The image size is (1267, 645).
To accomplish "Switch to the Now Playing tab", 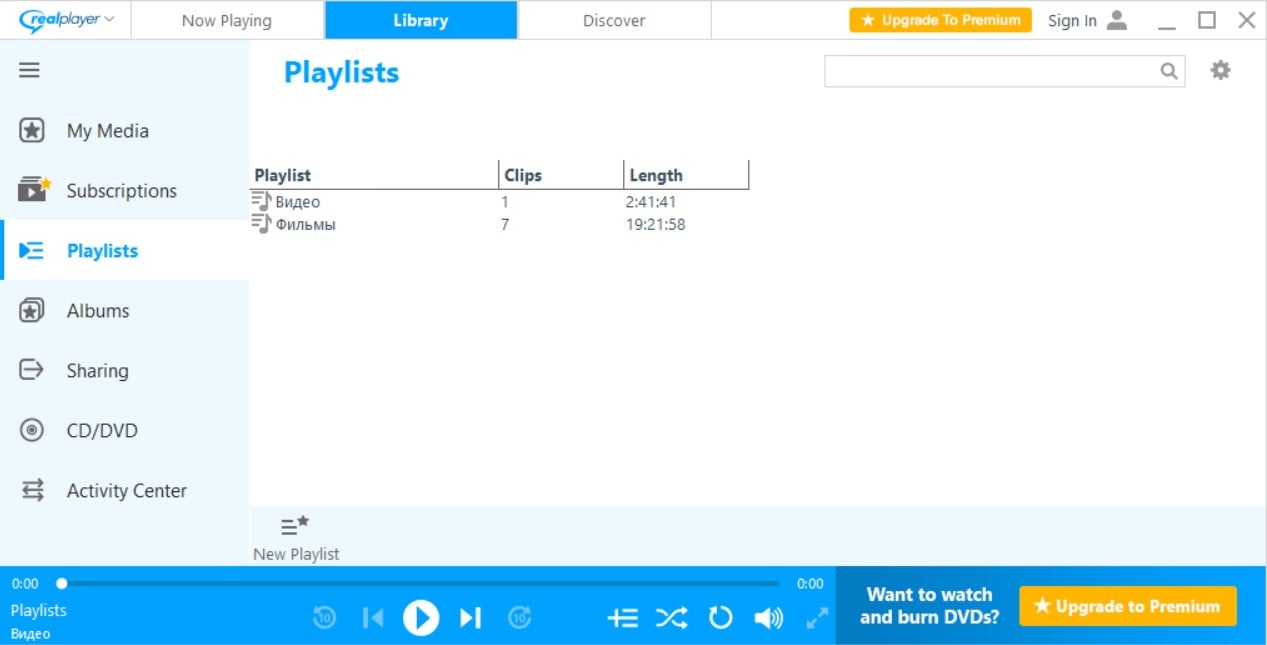I will click(x=227, y=20).
